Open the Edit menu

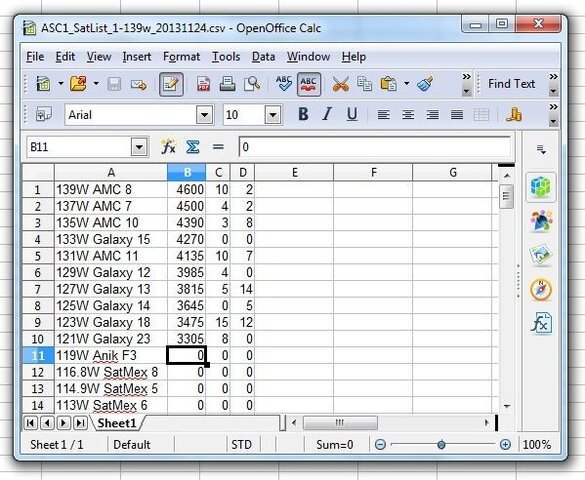[x=65, y=57]
